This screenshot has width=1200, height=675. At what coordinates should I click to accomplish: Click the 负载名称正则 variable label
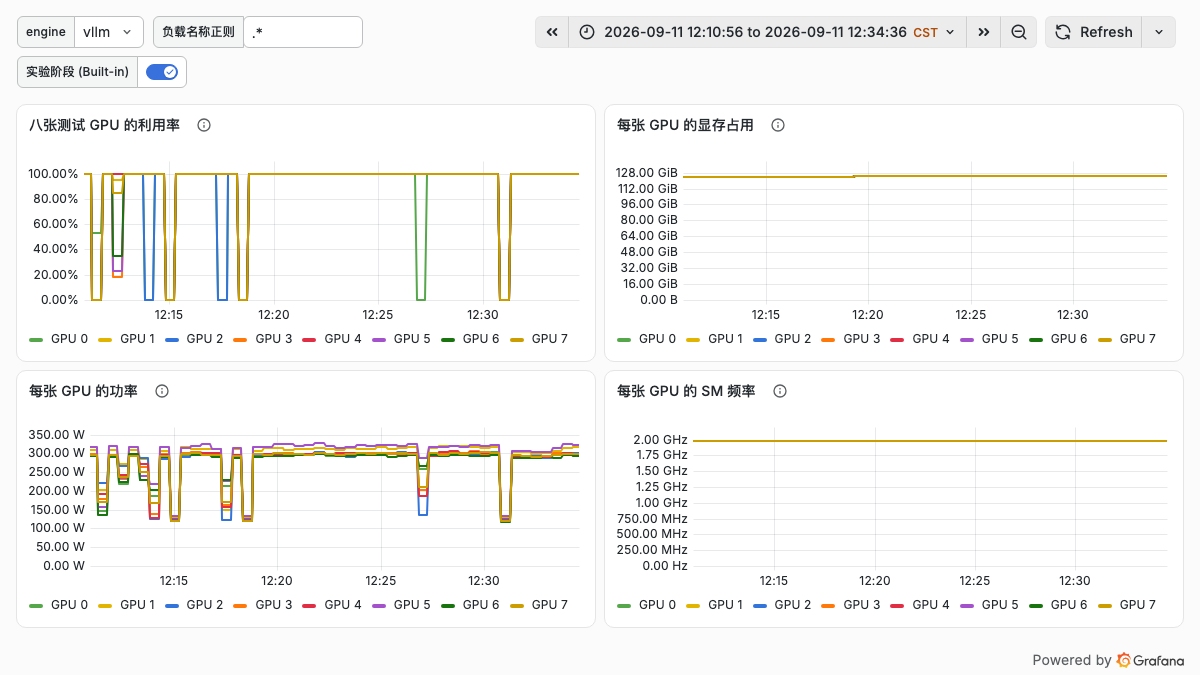pyautogui.click(x=198, y=32)
